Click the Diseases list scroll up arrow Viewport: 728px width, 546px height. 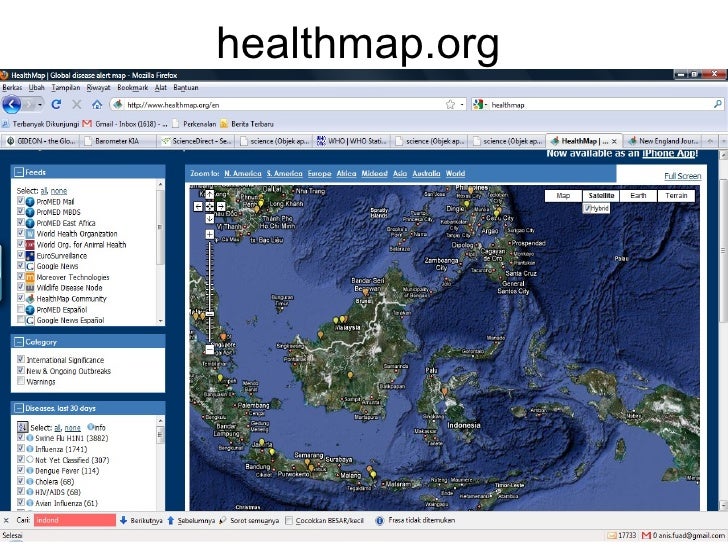tap(161, 421)
